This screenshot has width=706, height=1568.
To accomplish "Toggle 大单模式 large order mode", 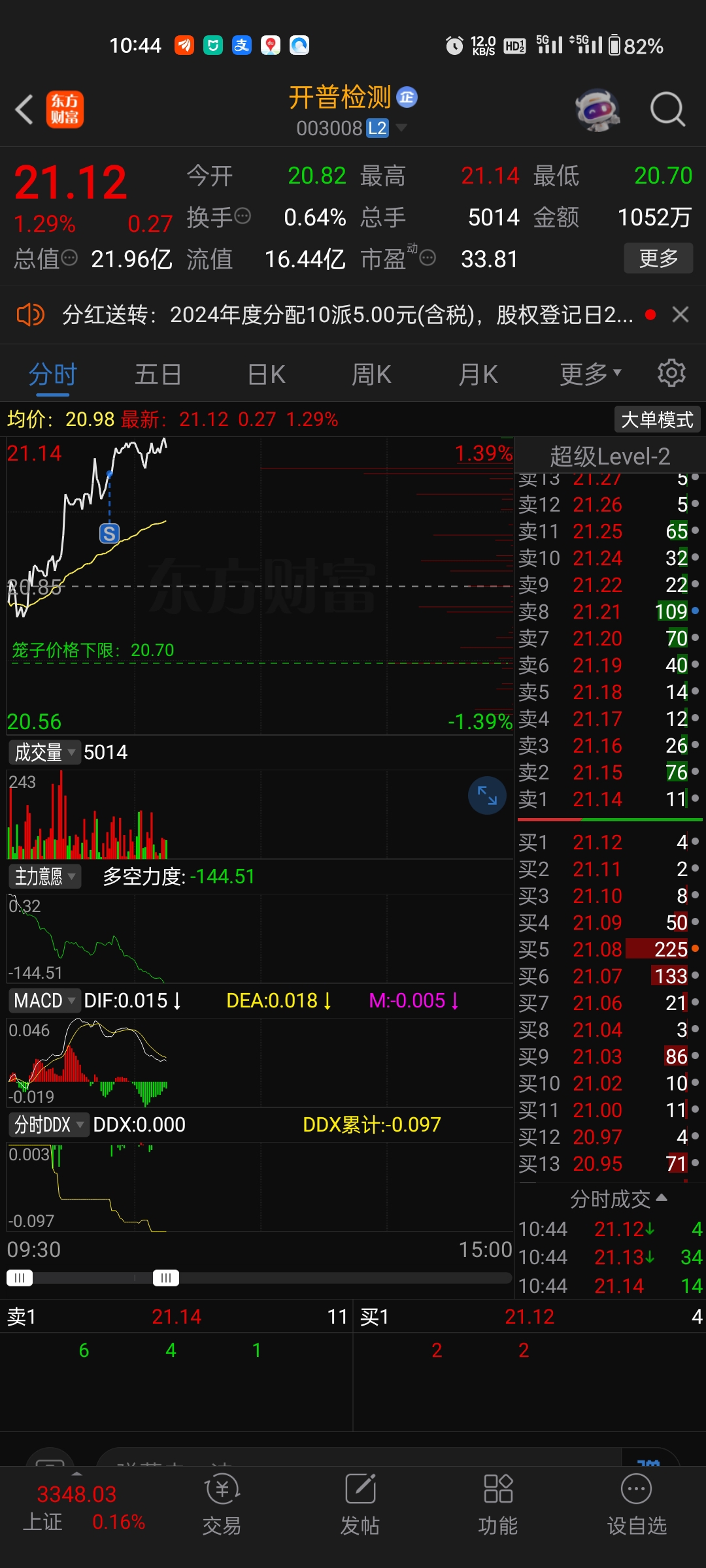I will (x=657, y=419).
